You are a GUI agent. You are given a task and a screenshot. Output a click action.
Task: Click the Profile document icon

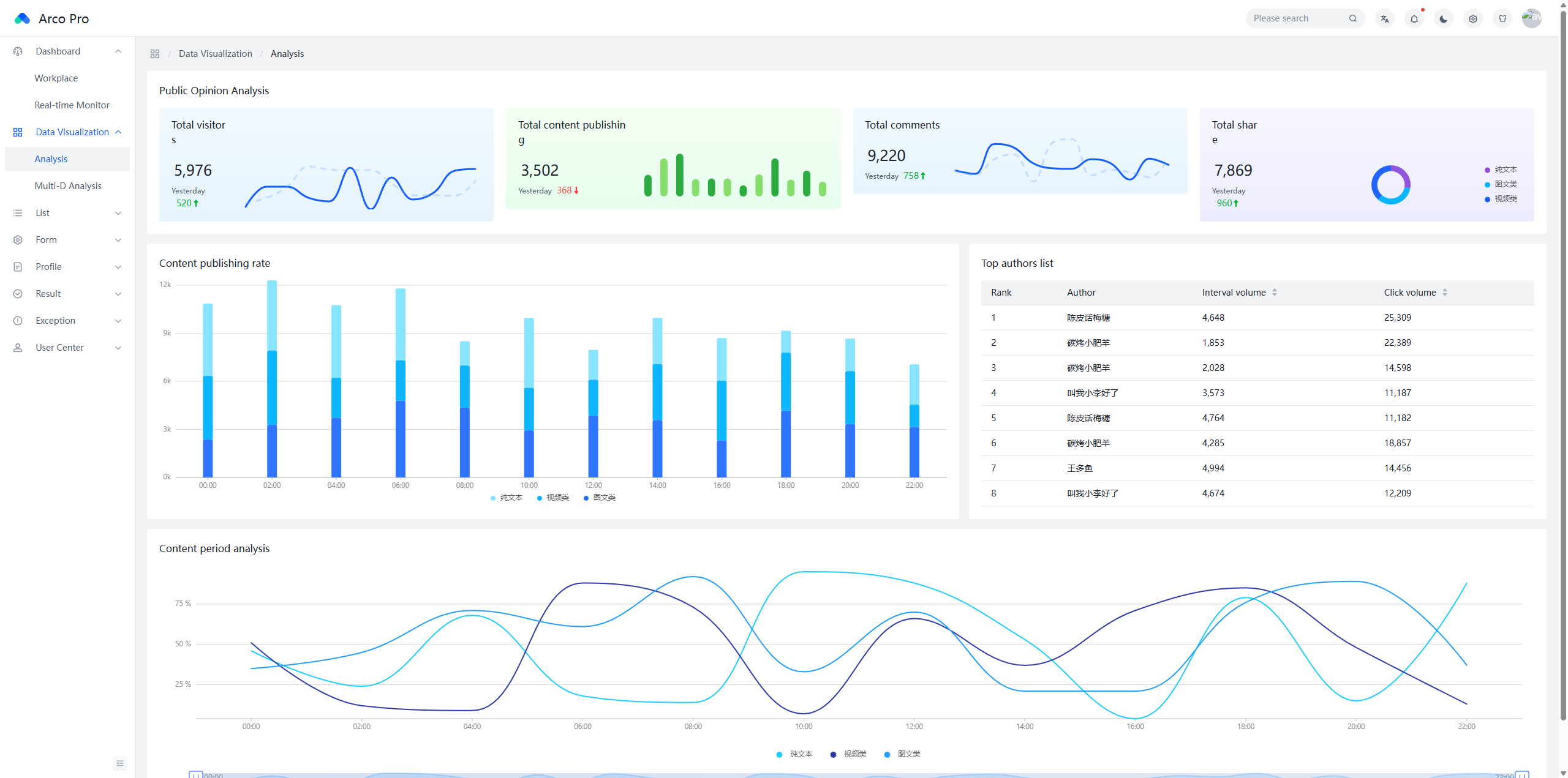pos(18,267)
